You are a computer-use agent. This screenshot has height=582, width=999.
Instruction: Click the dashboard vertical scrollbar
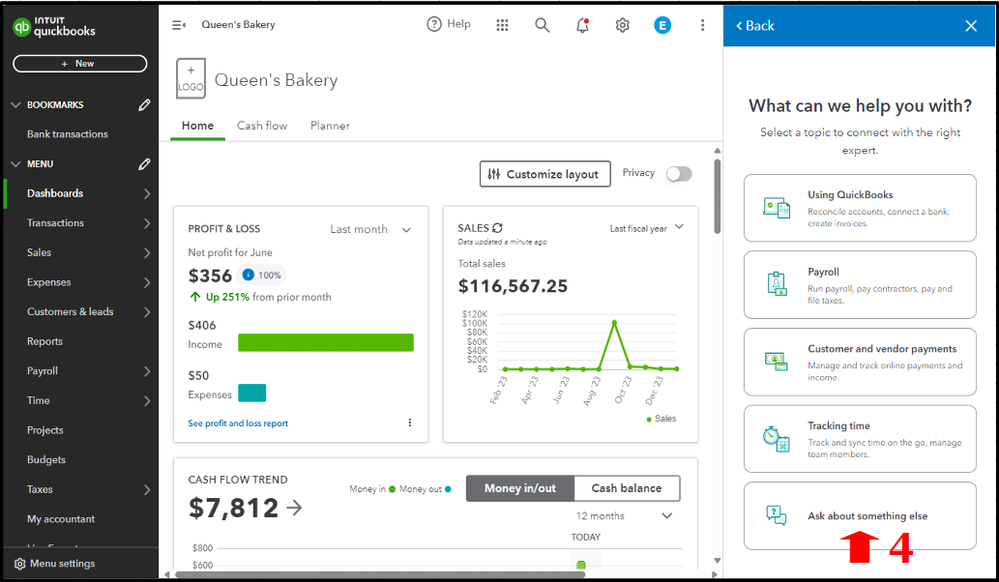click(x=717, y=196)
